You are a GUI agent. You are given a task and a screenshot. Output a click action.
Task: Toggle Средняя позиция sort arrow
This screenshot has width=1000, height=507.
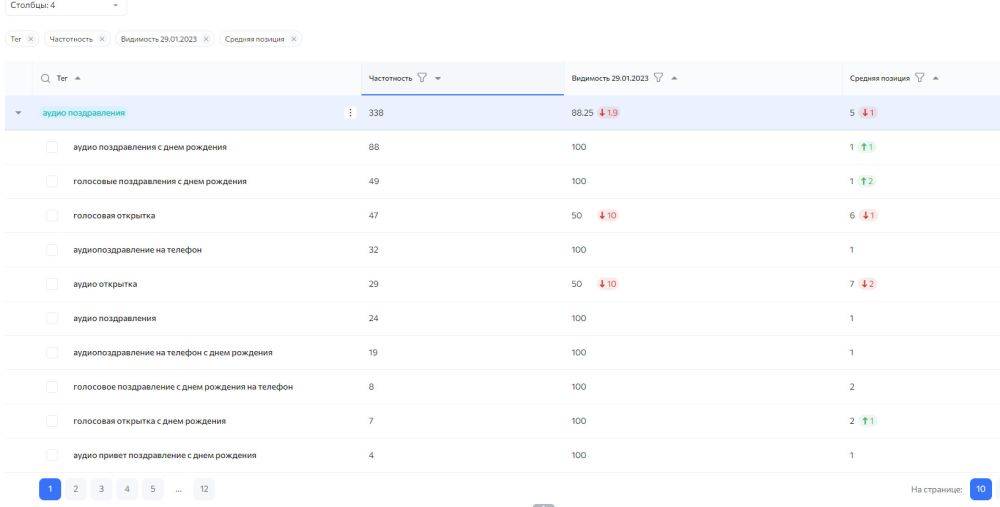[x=936, y=78]
